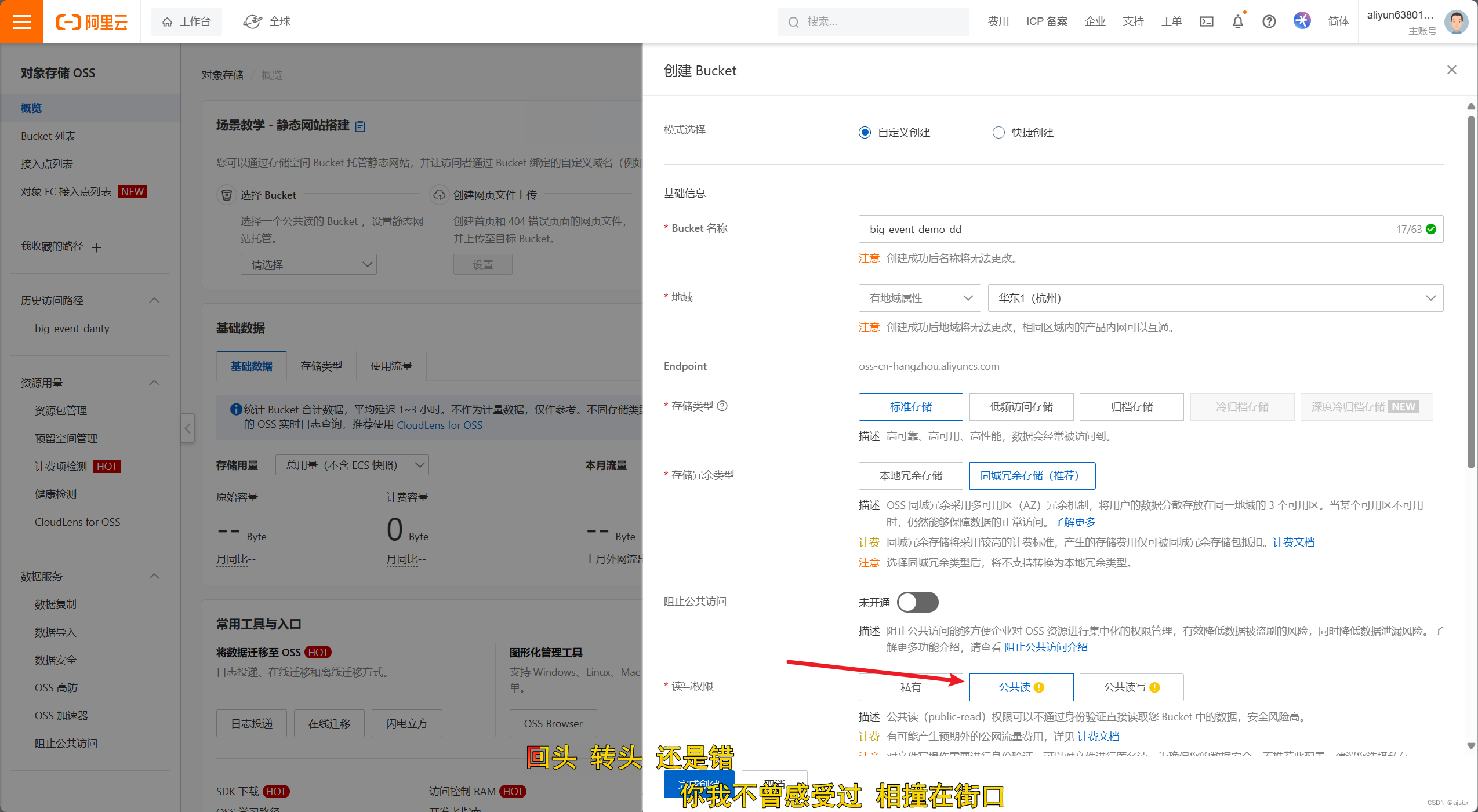
Task: Open the Workbench button in header
Action: [x=186, y=21]
